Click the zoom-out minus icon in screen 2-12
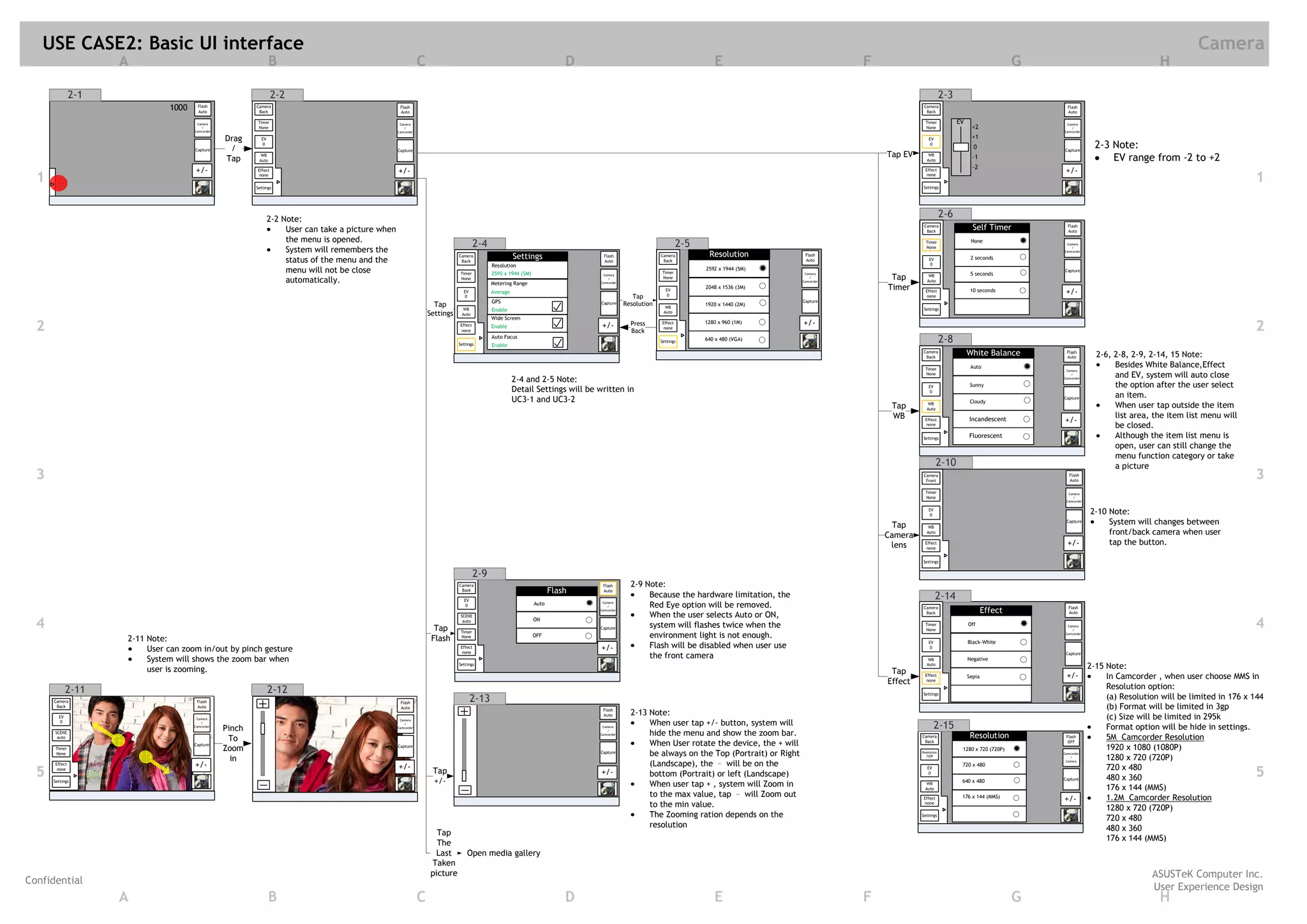The image size is (1307, 924). point(263,786)
